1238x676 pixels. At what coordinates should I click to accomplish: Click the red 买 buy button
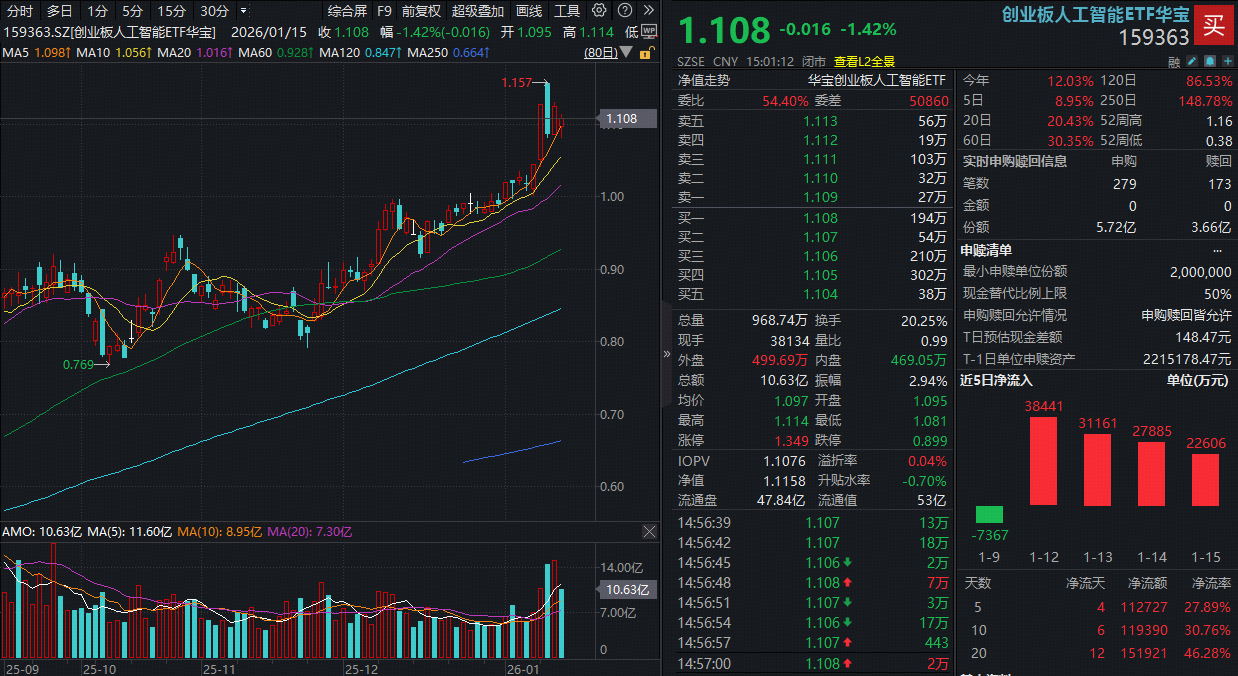[1213, 25]
